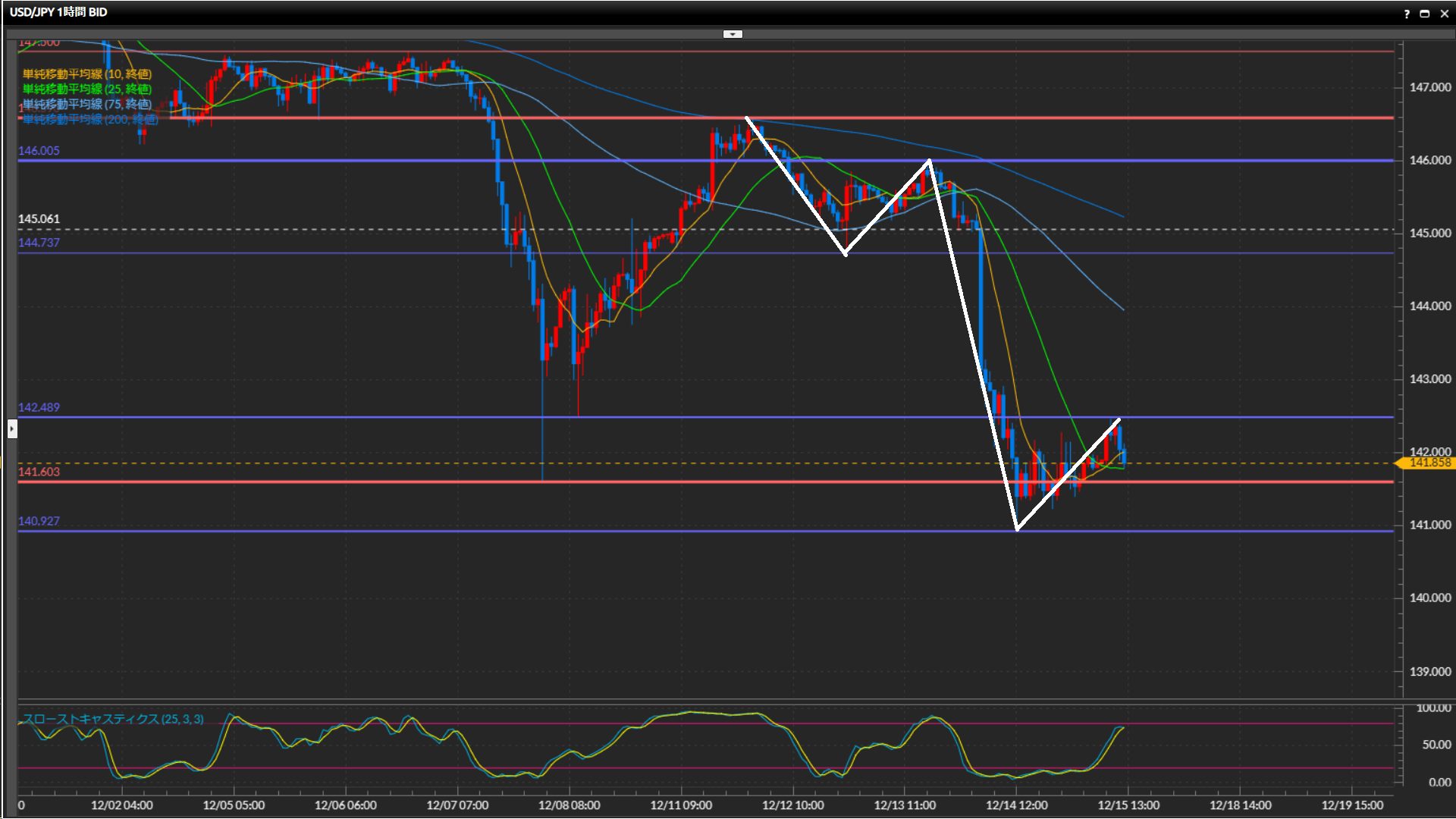Select the 10-period moving average legend
The width and height of the screenshot is (1456, 819).
point(87,74)
